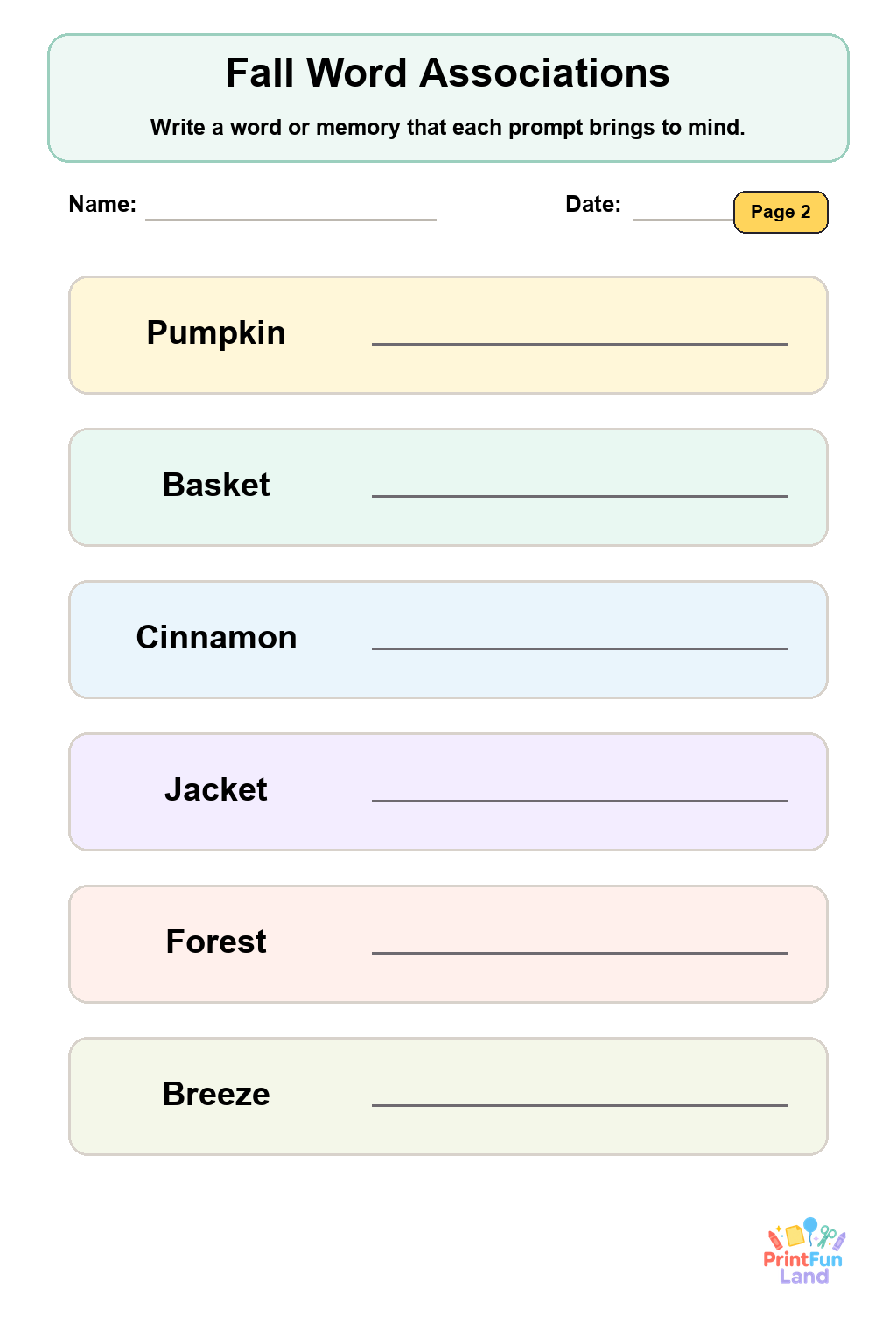Click the Basket answer line
The width and height of the screenshot is (896, 1344).
tap(580, 496)
